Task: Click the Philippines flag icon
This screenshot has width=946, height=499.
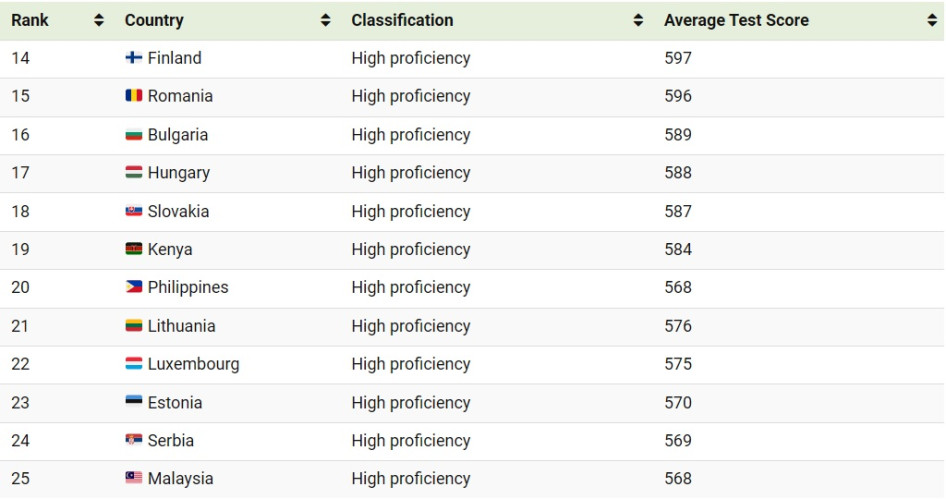Action: point(133,287)
